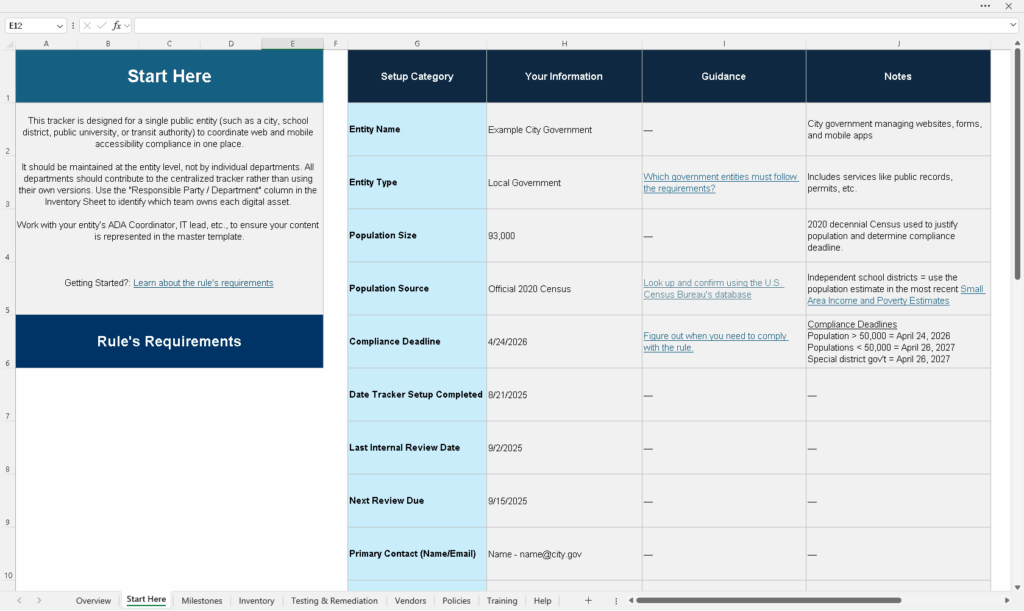The image size is (1024, 611).
Task: Open the ellipsis options menu at top right
Action: [x=984, y=8]
